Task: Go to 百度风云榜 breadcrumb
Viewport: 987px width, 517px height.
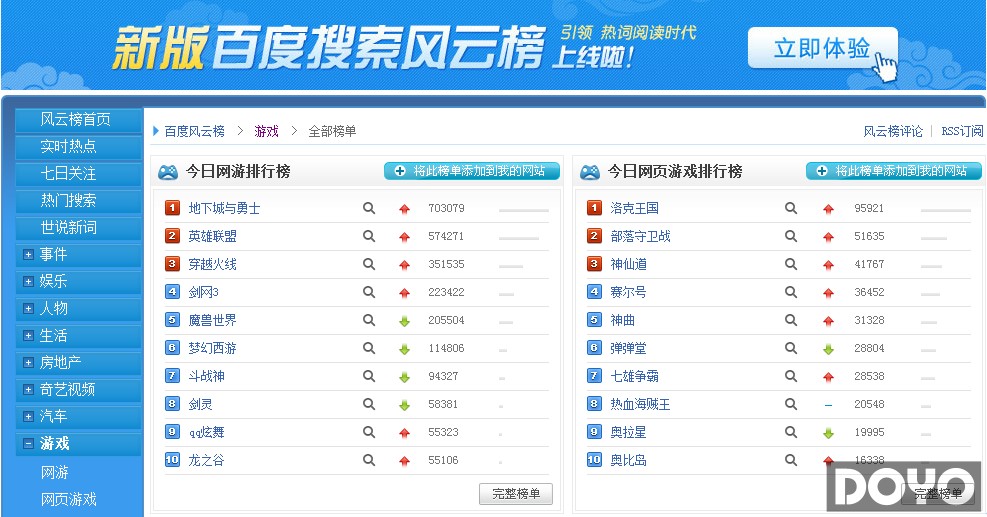Action: point(195,131)
